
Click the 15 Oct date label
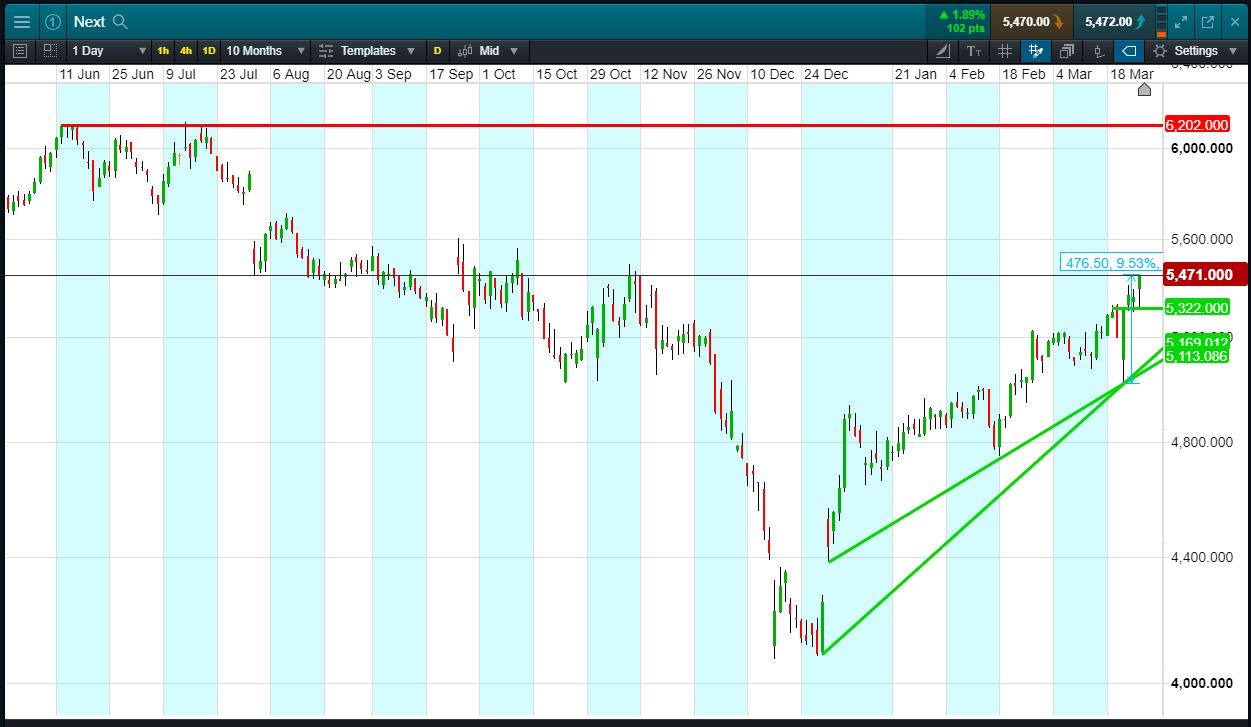(557, 74)
